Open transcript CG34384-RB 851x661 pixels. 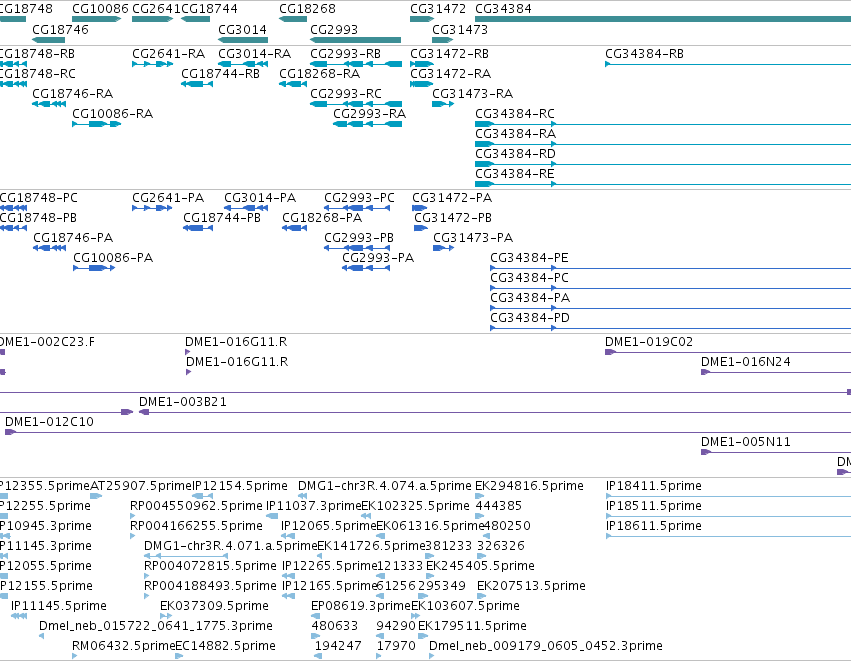[644, 54]
